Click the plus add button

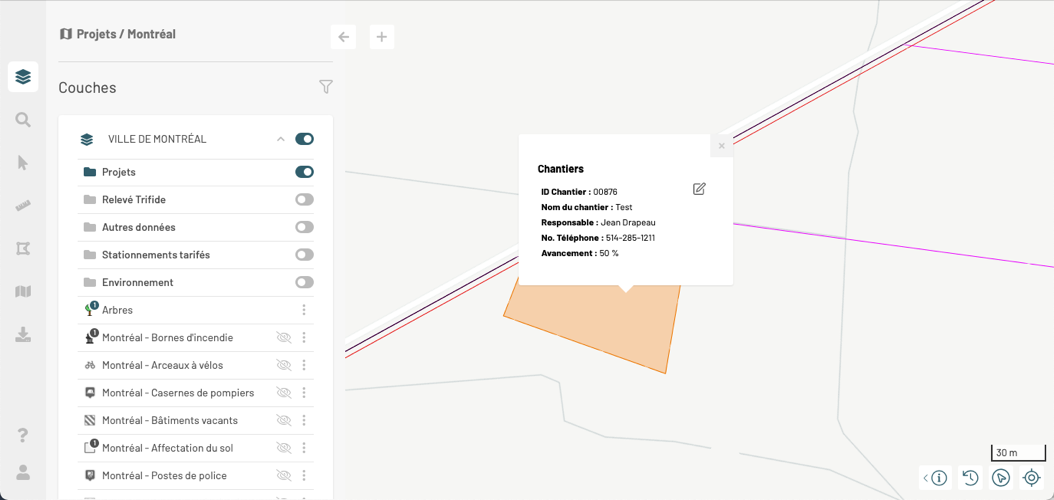pyautogui.click(x=381, y=37)
